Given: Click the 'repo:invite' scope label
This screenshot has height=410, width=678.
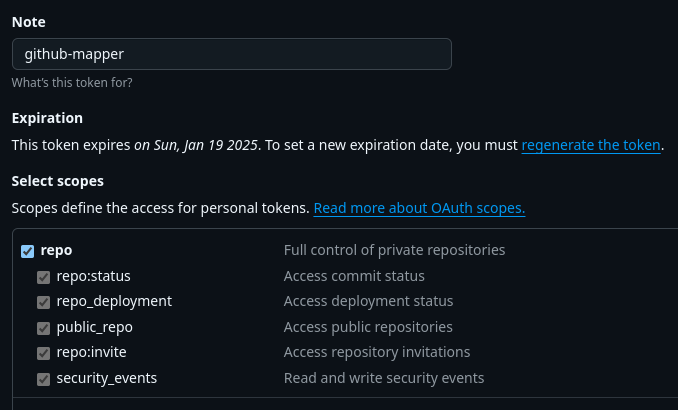Looking at the screenshot, I should [x=91, y=352].
